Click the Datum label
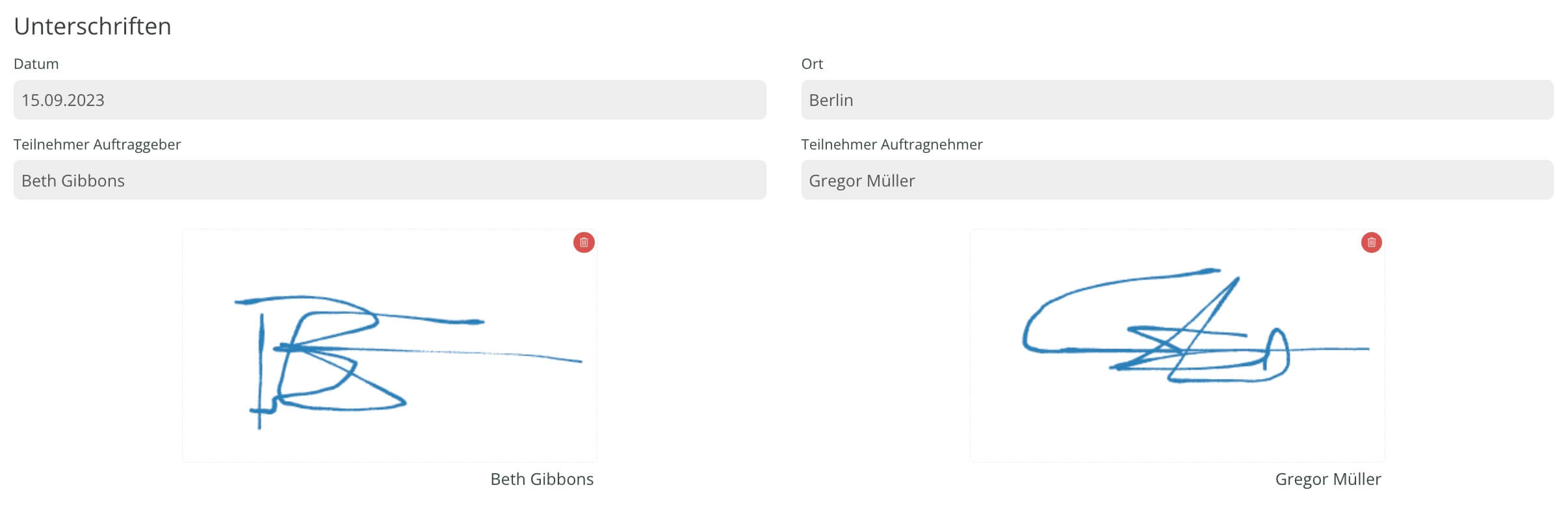The height and width of the screenshot is (507, 1568). tap(36, 64)
